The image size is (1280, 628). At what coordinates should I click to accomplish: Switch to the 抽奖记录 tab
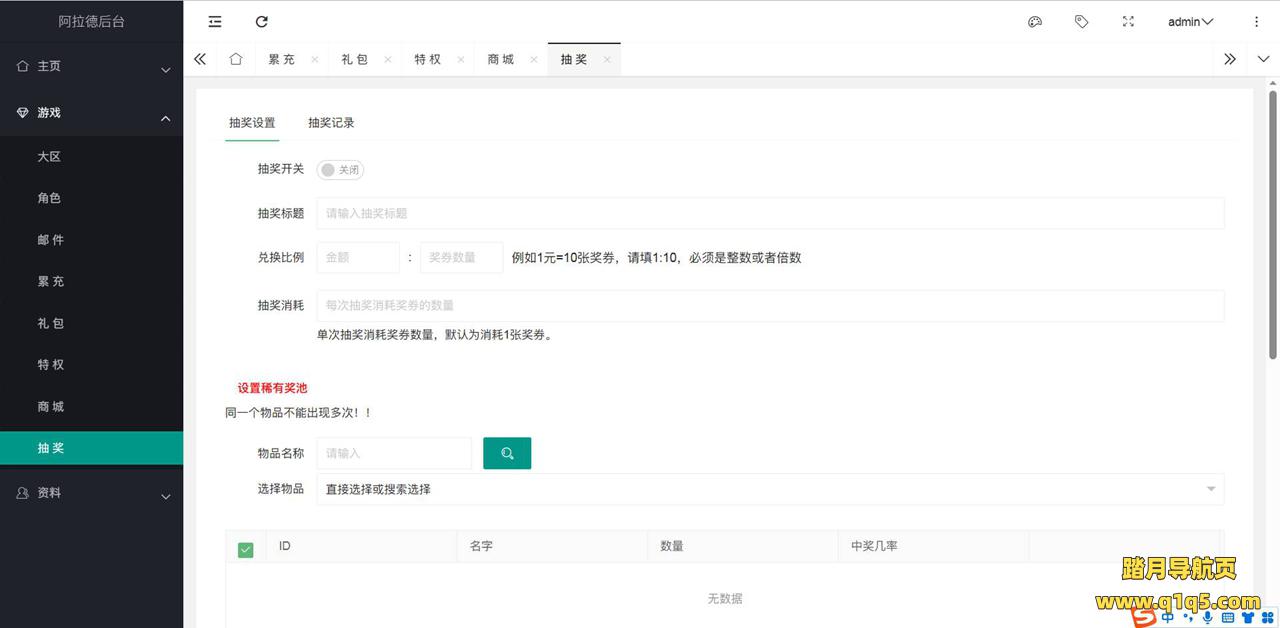coord(331,123)
